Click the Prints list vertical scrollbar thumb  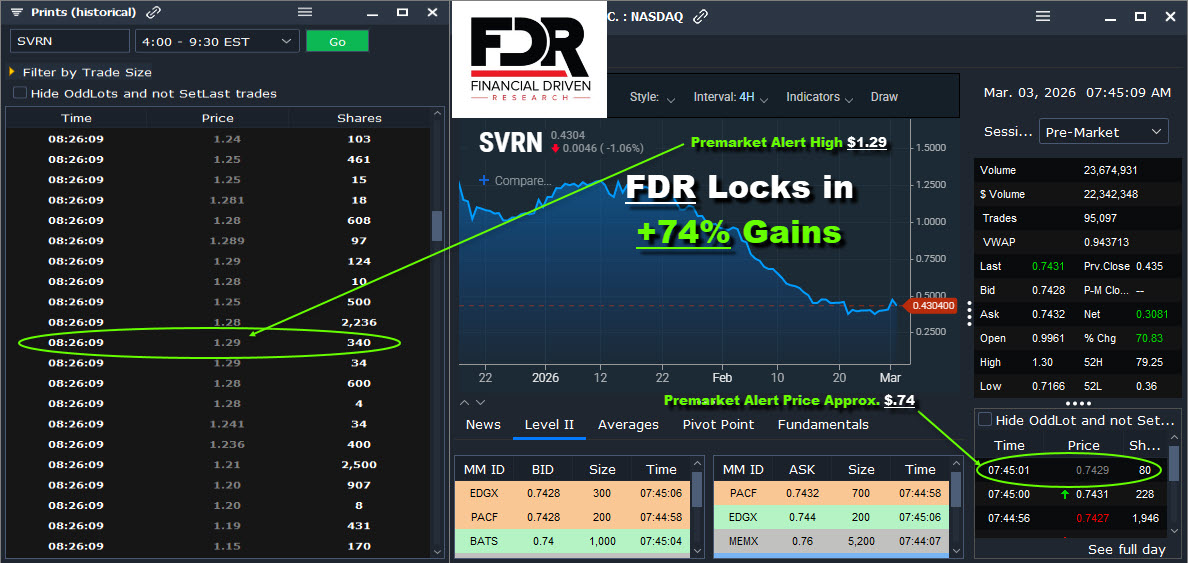437,226
